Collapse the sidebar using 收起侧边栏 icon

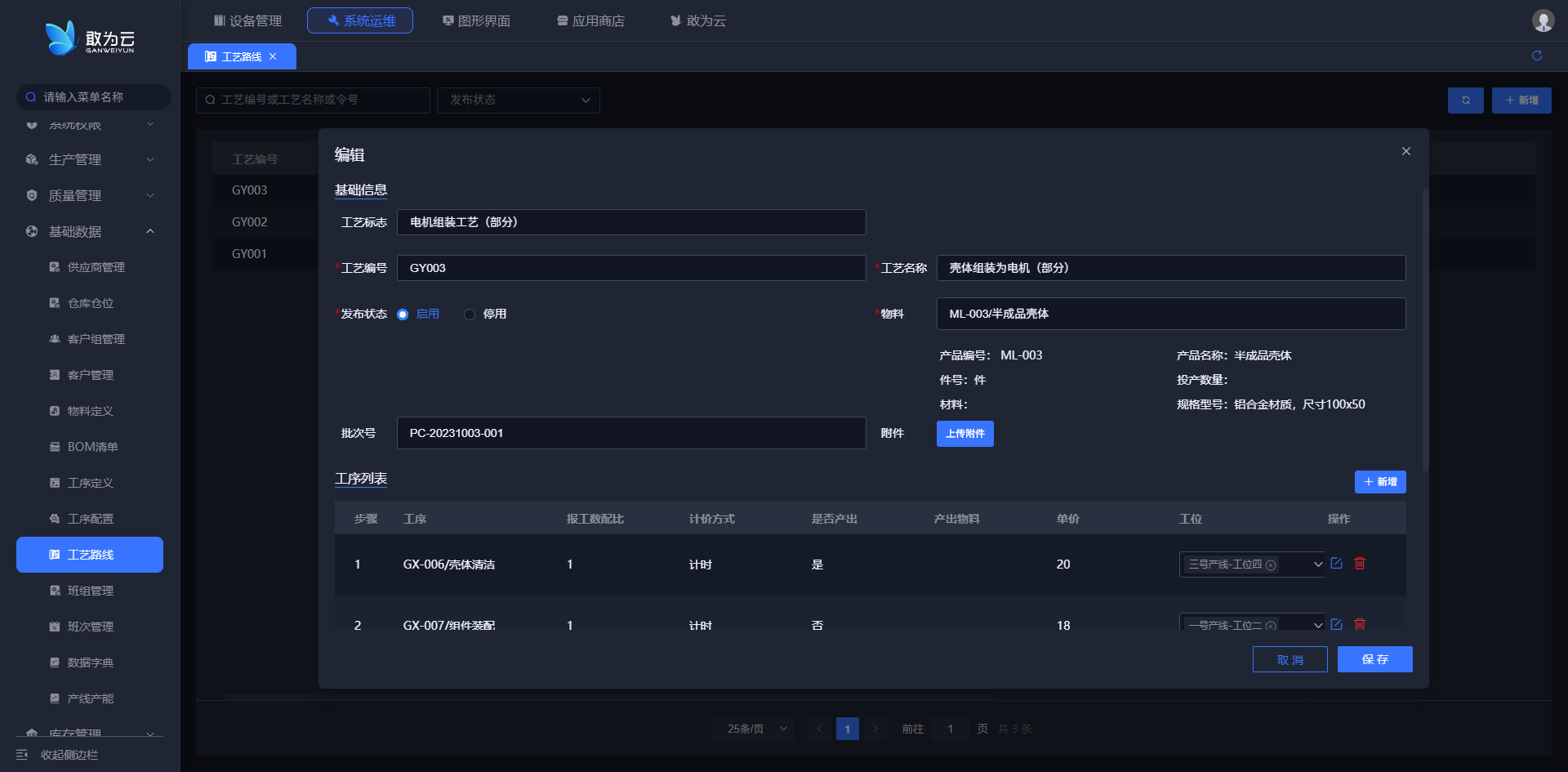coord(22,755)
